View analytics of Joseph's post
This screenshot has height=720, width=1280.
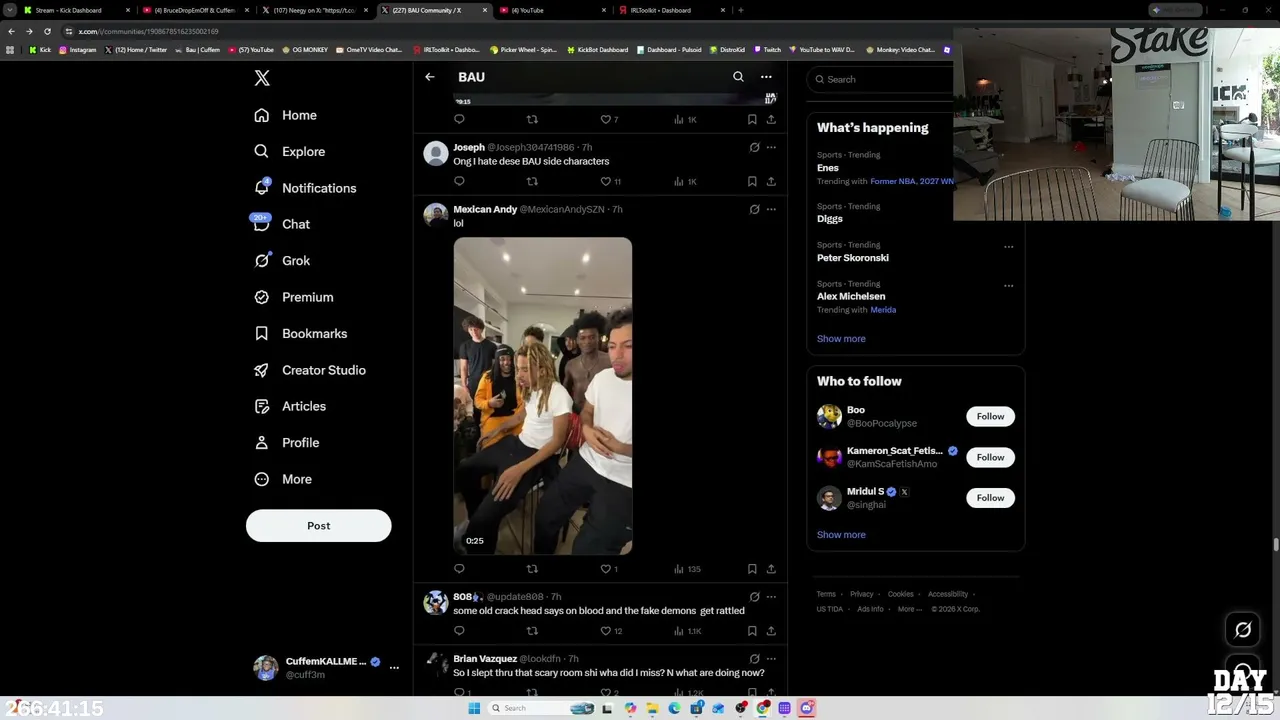coord(685,181)
